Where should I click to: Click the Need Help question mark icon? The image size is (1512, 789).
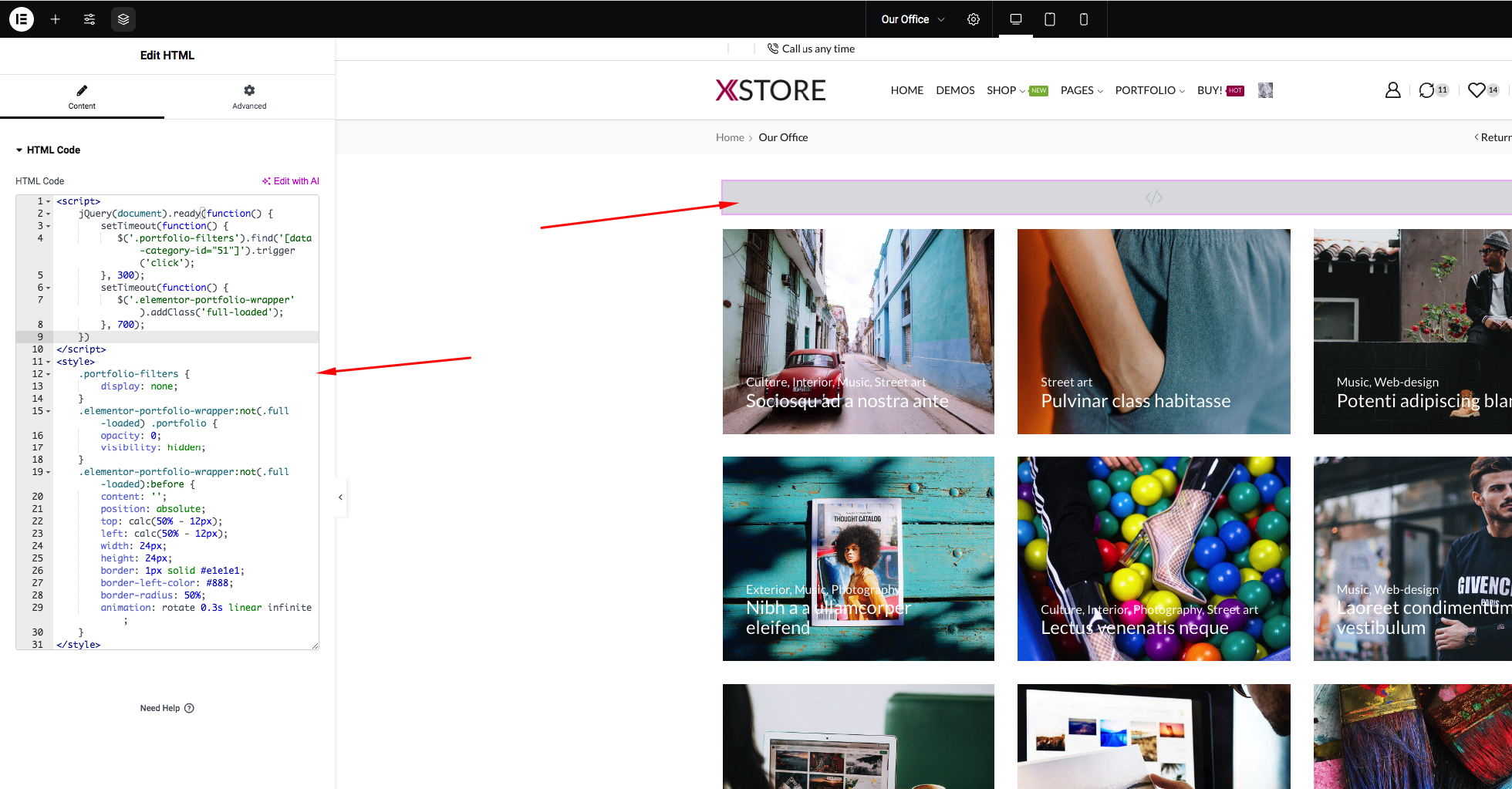[189, 708]
